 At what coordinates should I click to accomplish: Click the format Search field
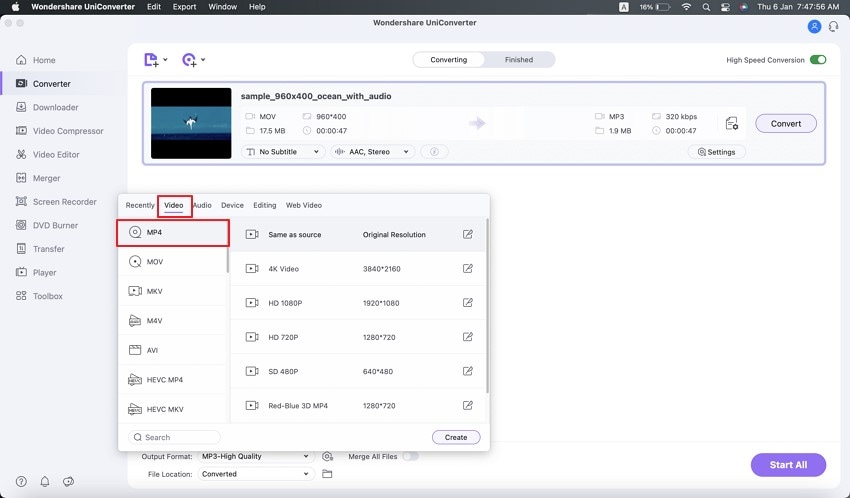[x=175, y=437]
